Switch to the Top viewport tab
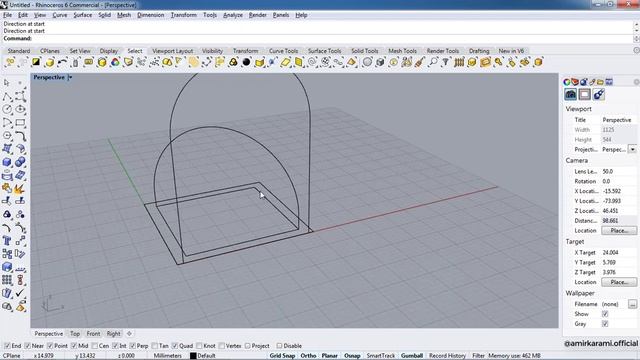 75,333
